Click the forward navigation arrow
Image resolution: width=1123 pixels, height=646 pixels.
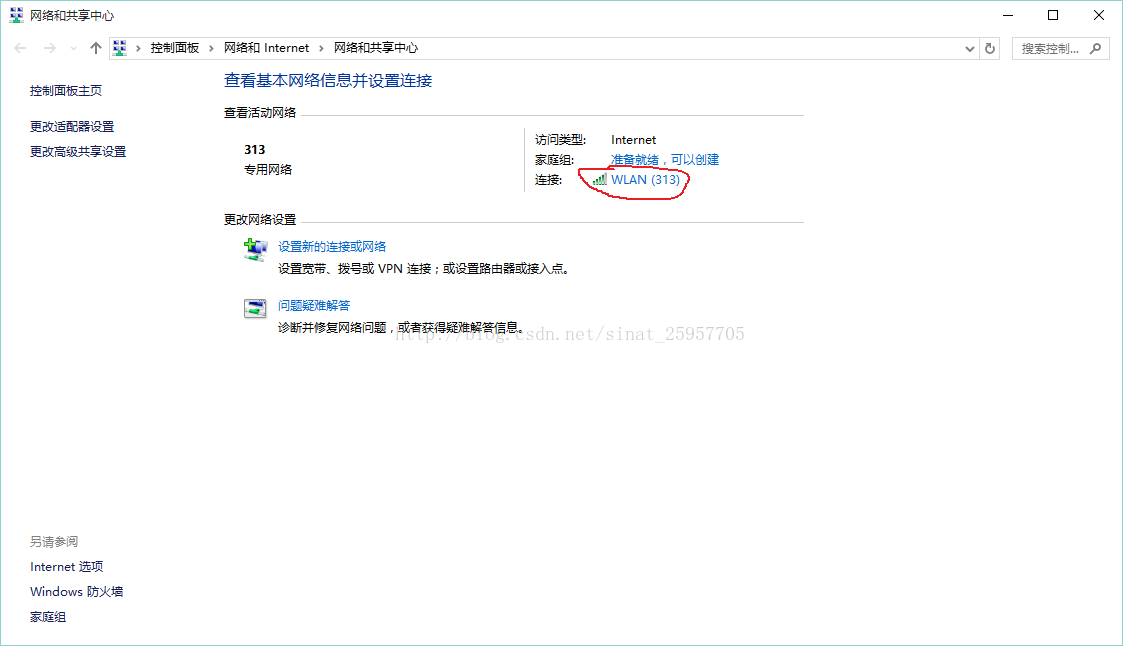(49, 48)
